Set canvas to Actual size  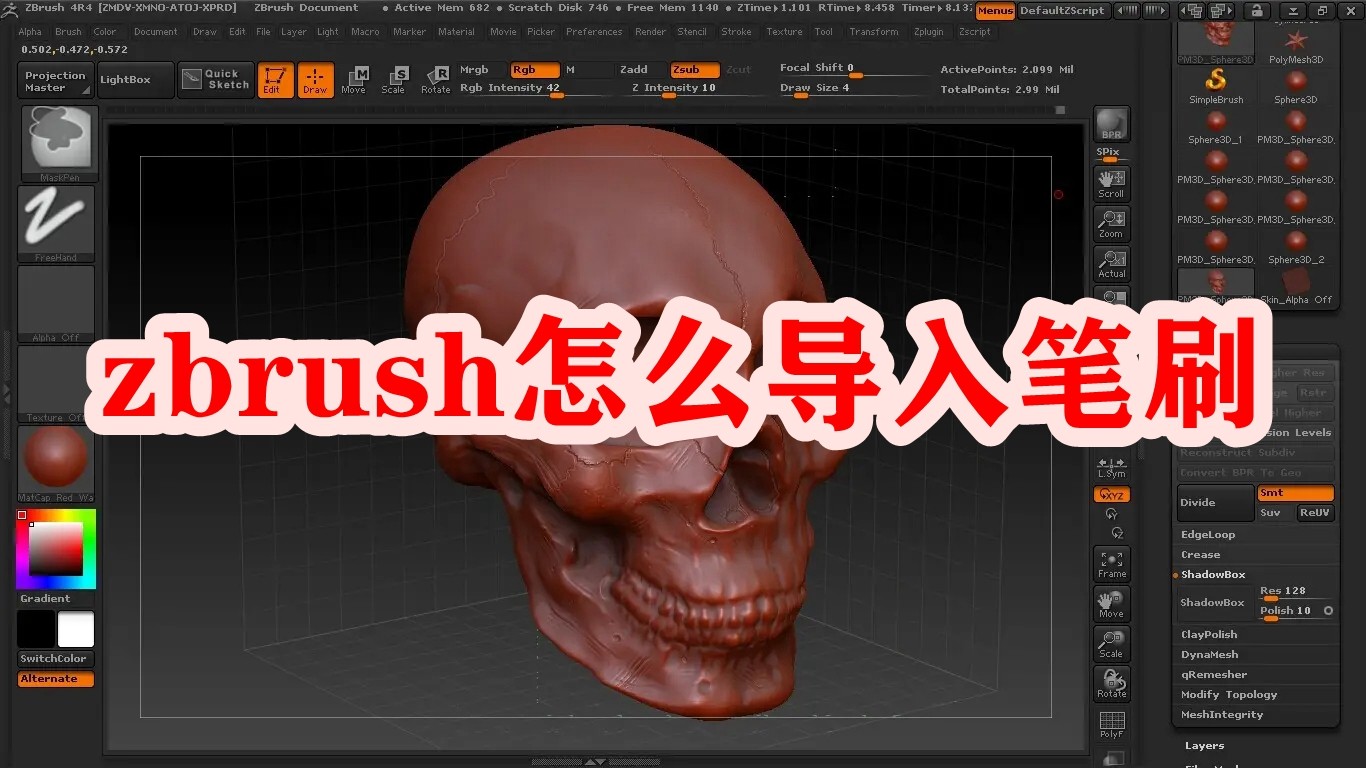point(1111,263)
